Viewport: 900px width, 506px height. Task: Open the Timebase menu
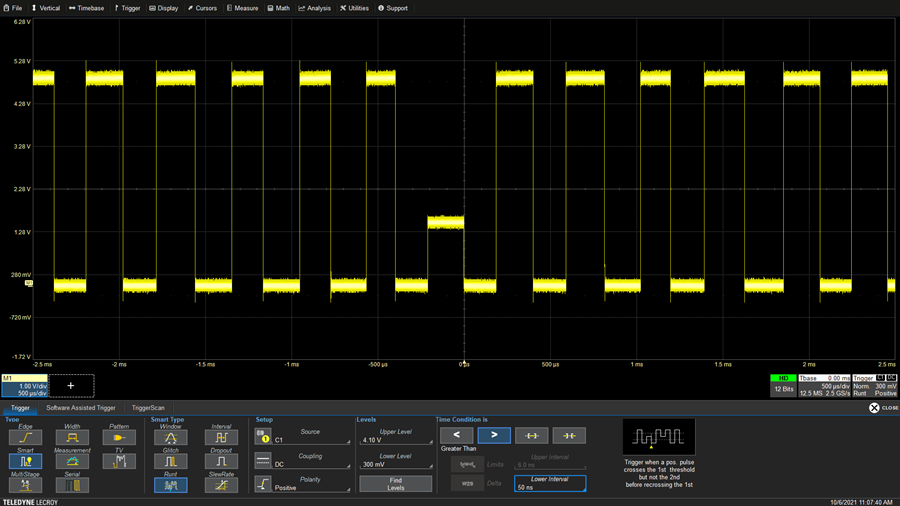click(x=87, y=8)
